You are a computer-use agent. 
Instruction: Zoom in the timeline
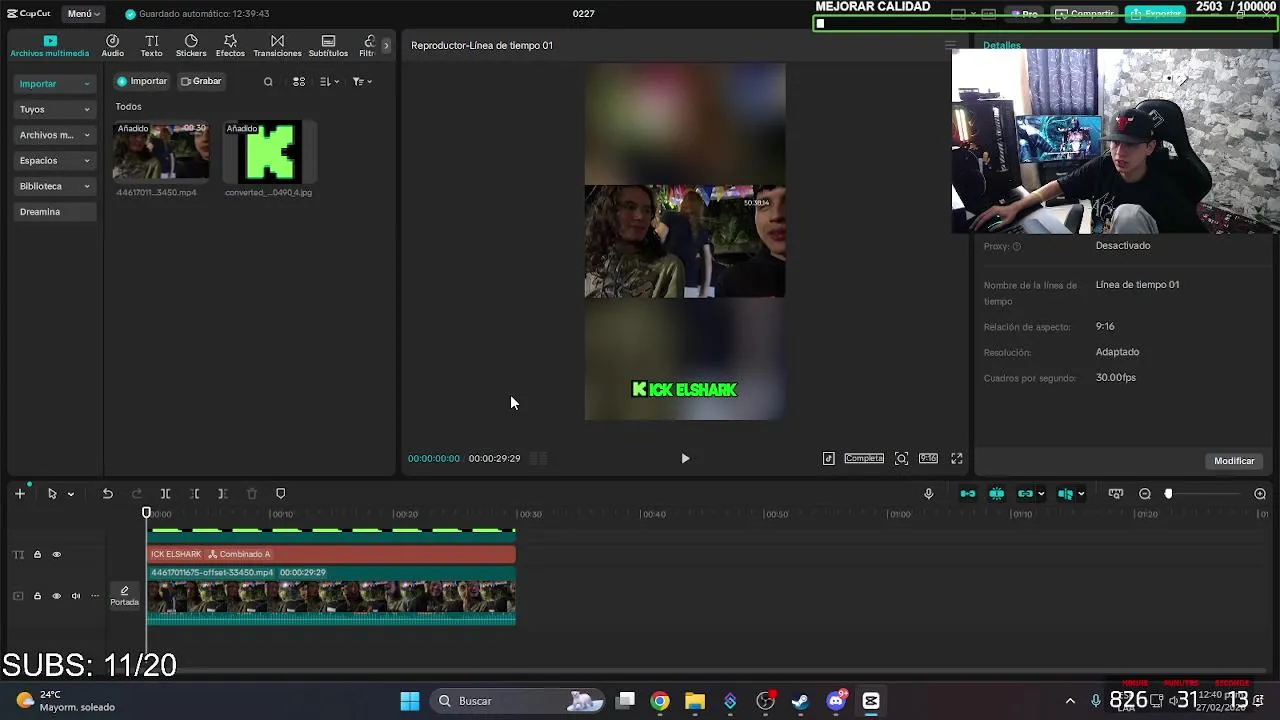click(x=1260, y=494)
